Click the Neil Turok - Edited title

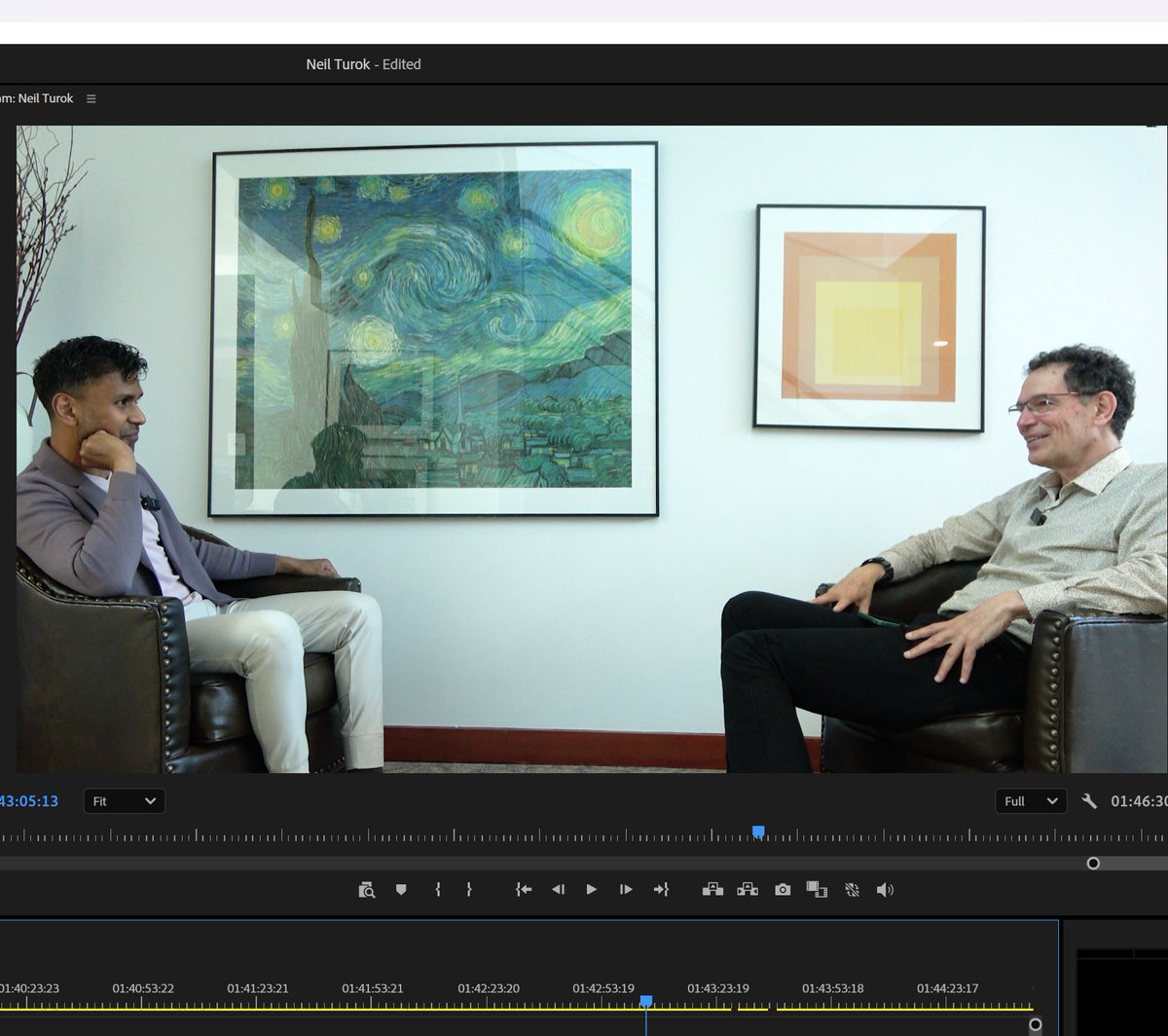point(363,64)
